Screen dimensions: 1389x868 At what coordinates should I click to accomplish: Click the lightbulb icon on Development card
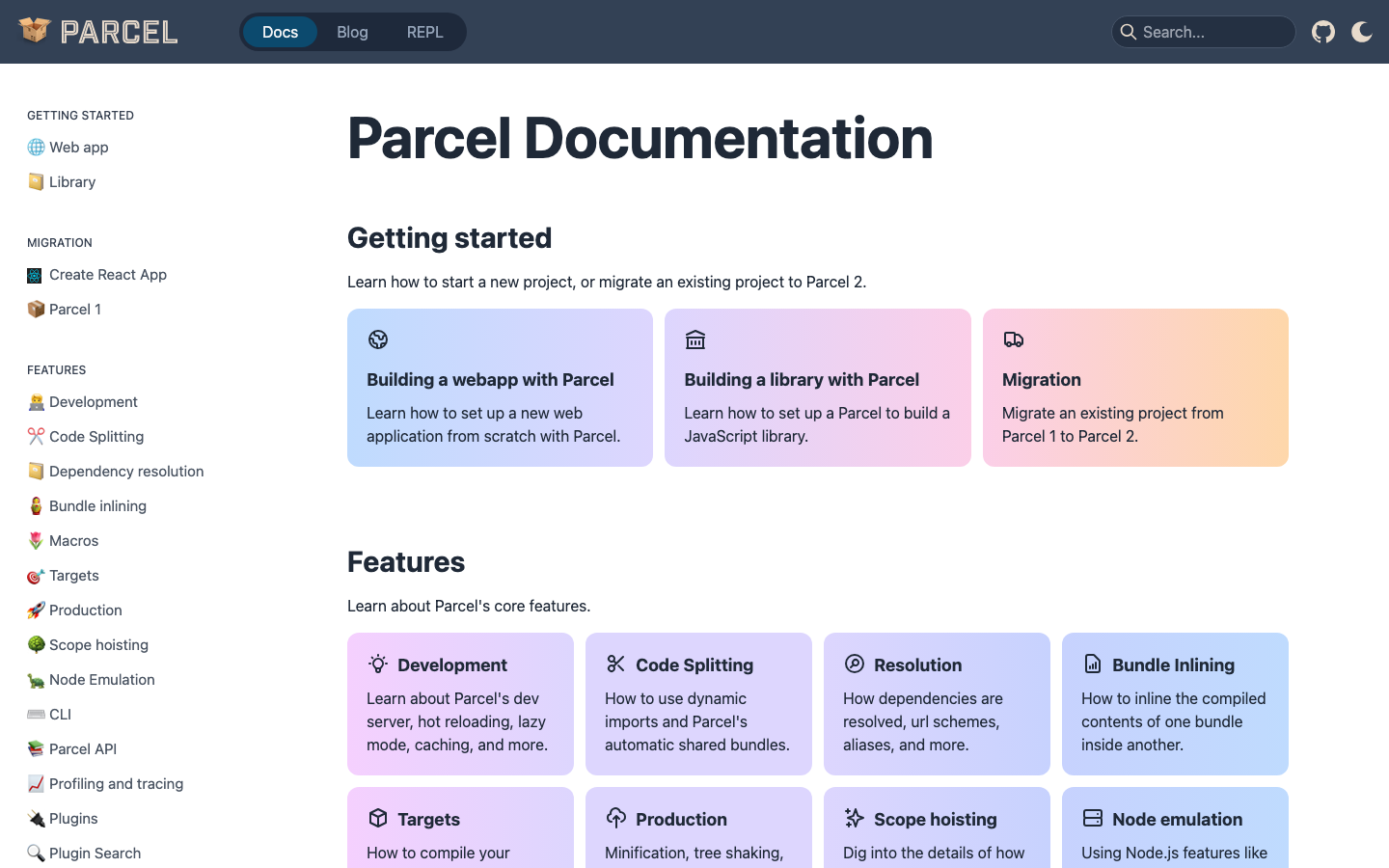378,664
